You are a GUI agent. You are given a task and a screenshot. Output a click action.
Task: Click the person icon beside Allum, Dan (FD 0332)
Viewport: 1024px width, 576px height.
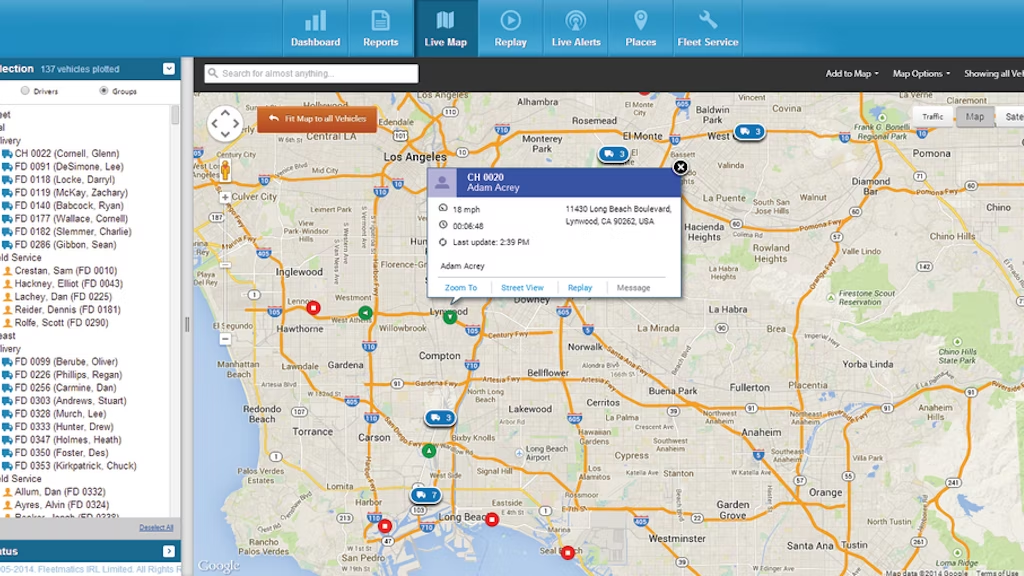(x=7, y=492)
